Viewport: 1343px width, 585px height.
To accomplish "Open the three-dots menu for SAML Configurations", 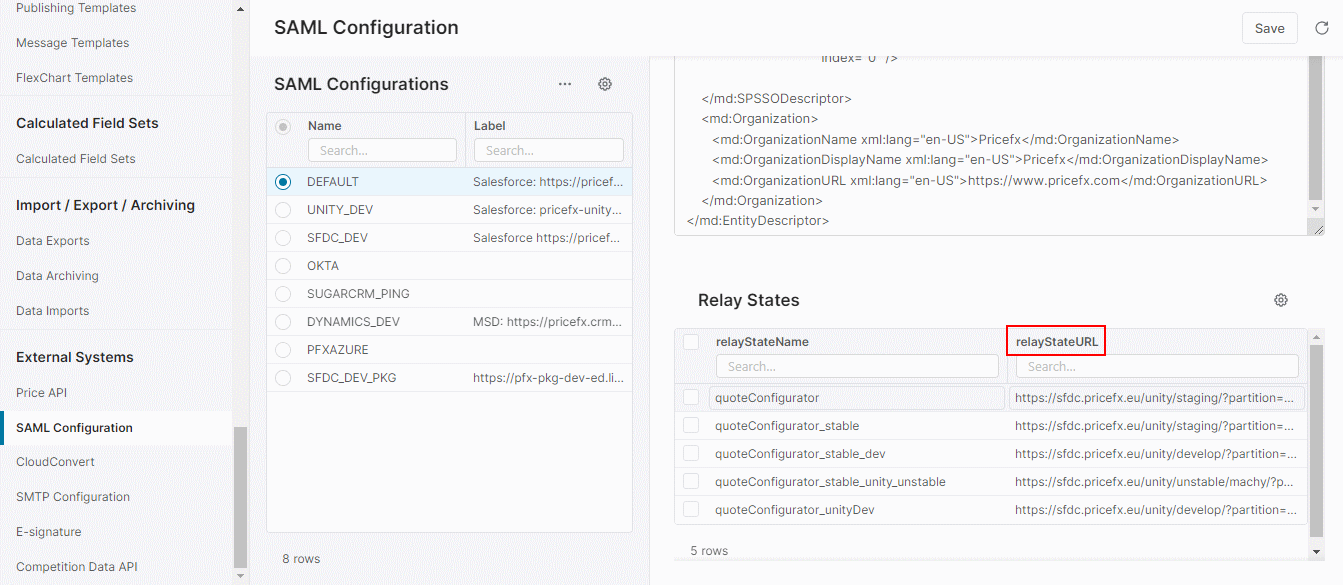I will pyautogui.click(x=565, y=84).
